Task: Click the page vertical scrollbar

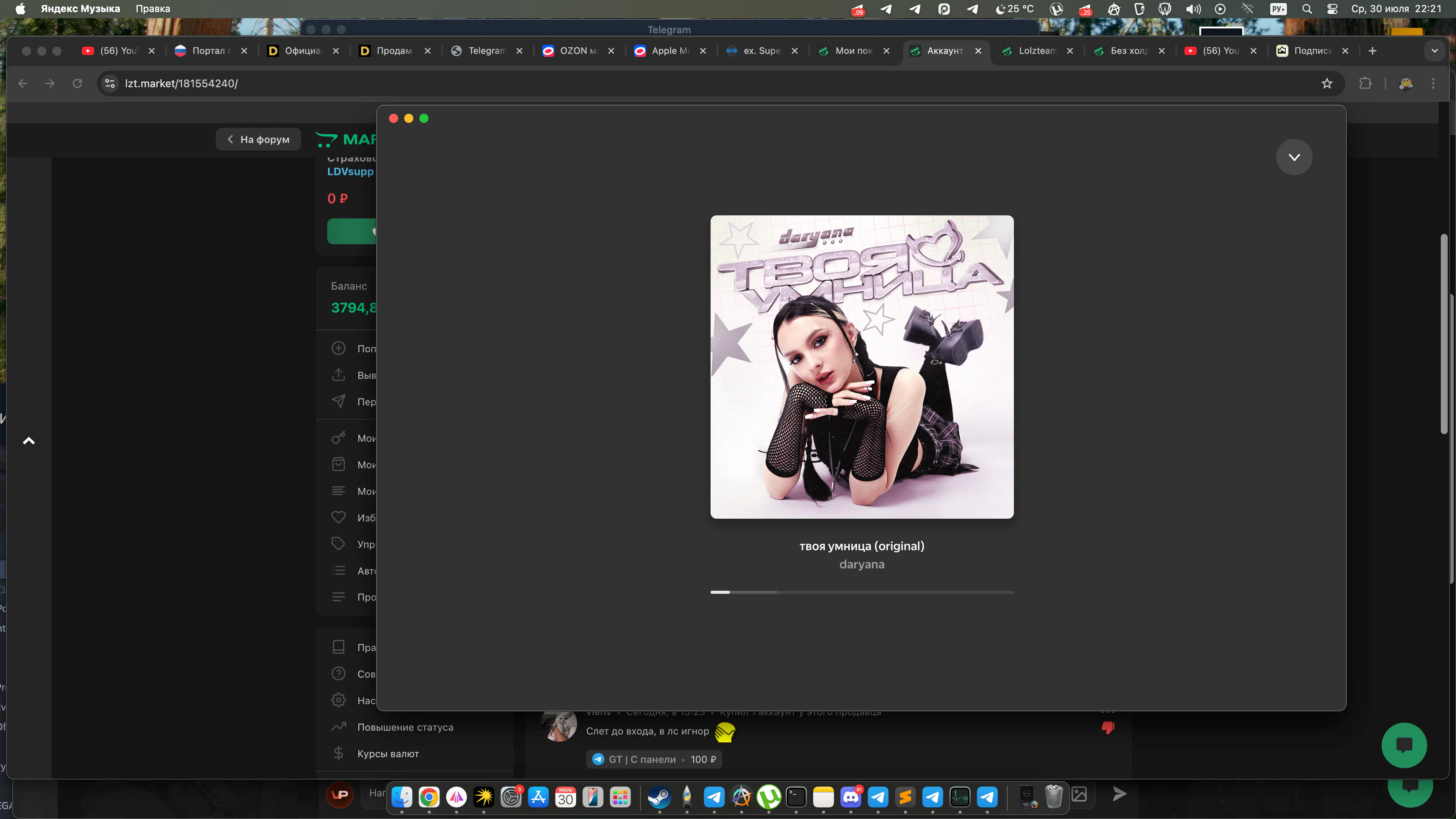Action: 1443,334
